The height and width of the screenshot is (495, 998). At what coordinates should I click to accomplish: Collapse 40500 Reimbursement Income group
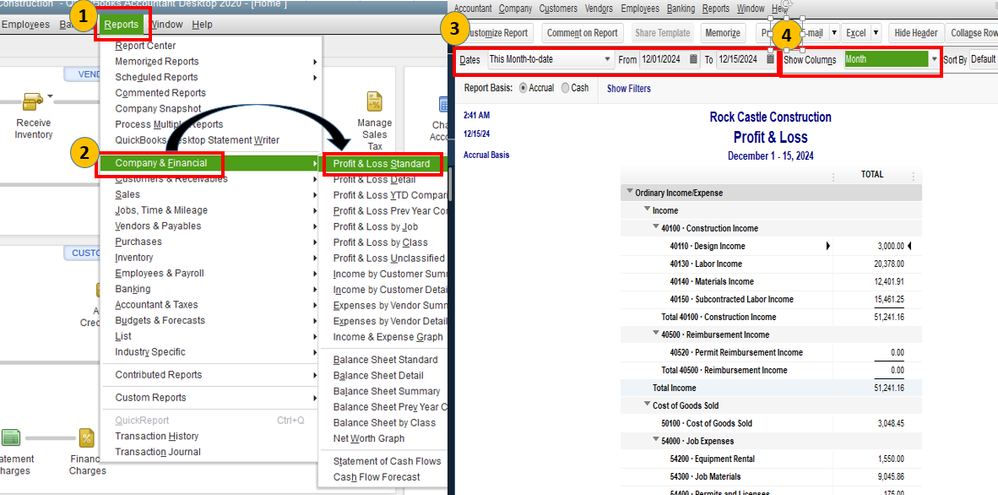(x=656, y=333)
